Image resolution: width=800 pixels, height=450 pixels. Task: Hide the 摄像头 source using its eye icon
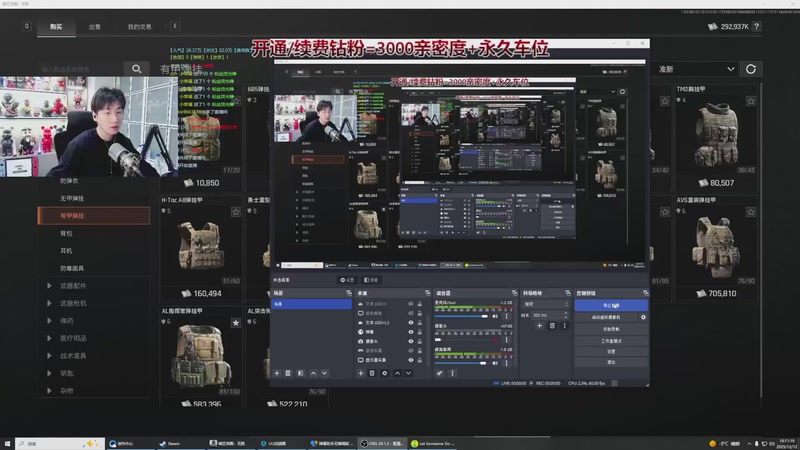coord(411,341)
